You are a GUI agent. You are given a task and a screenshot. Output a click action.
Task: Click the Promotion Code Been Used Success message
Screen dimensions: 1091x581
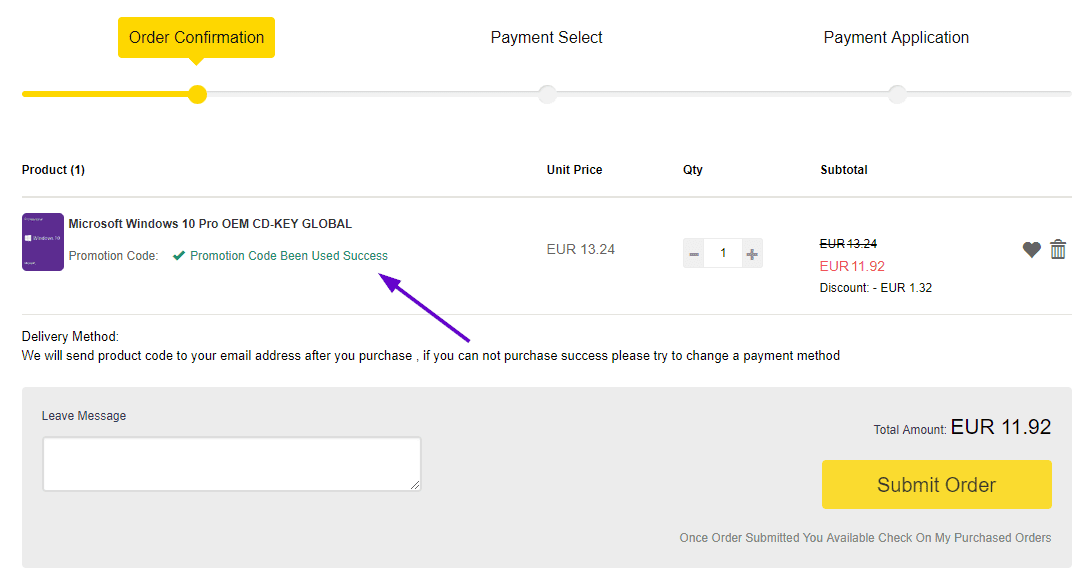pyautogui.click(x=289, y=255)
